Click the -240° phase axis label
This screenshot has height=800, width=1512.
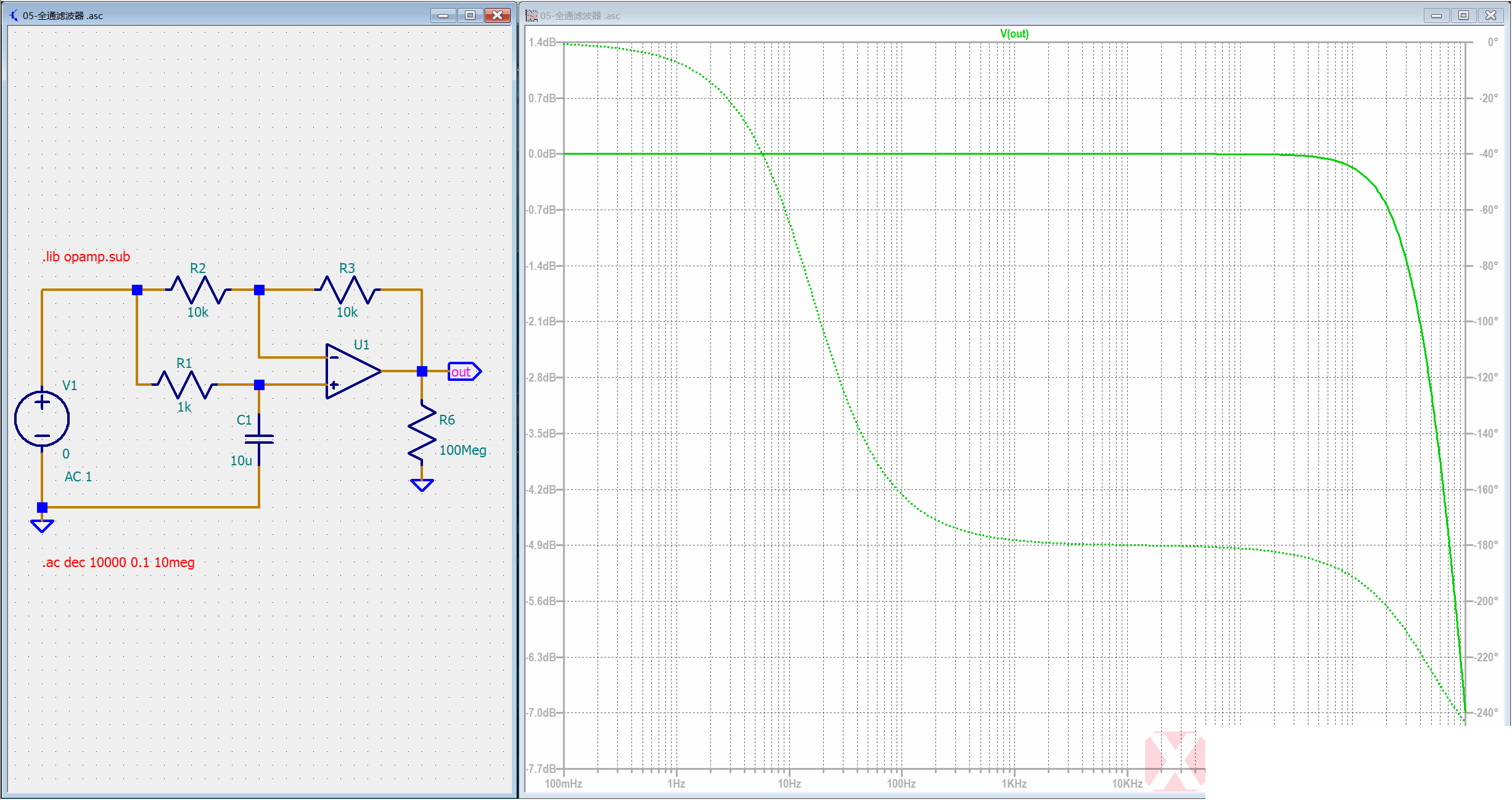(x=1487, y=712)
